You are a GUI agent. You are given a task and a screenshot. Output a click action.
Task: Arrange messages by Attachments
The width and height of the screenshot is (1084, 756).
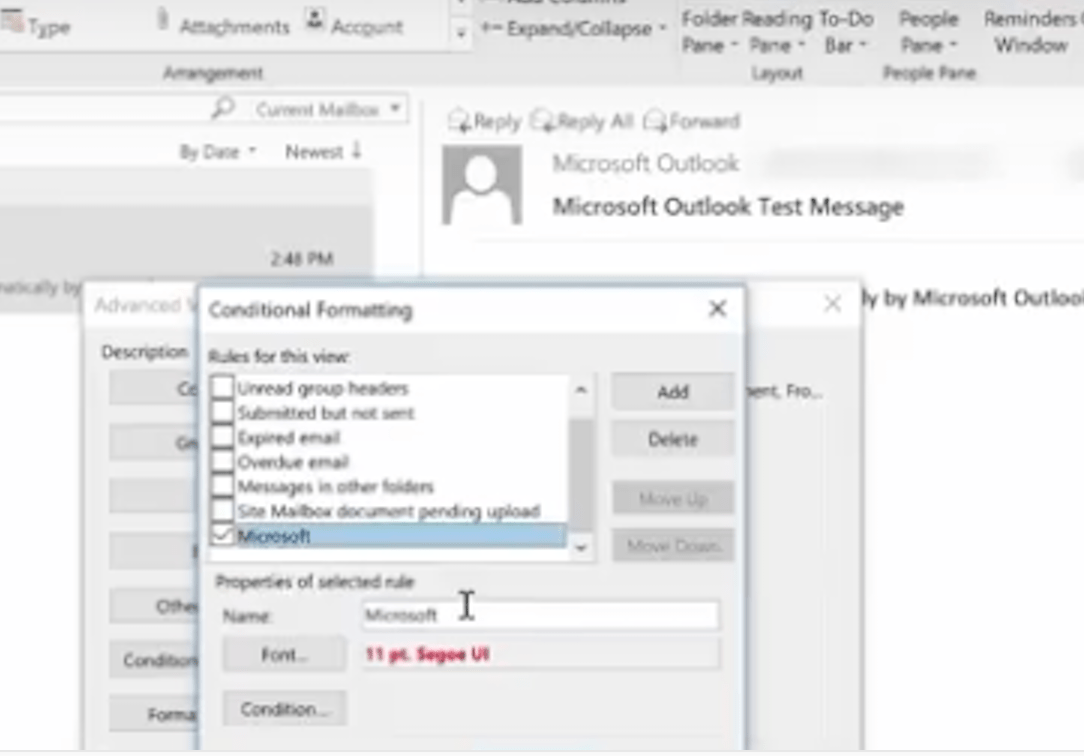(223, 26)
